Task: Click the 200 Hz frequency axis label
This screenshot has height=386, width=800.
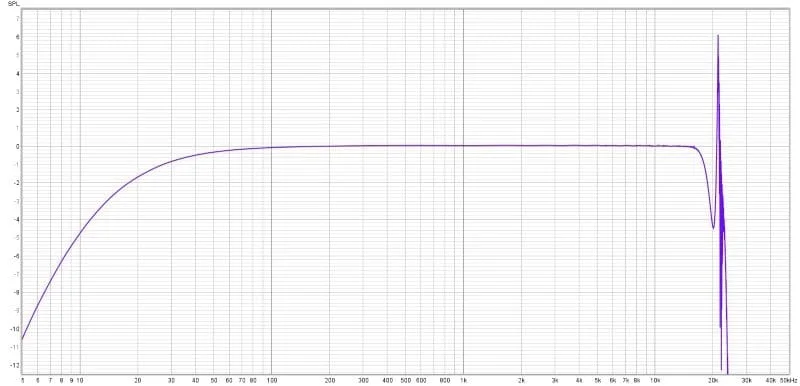Action: (x=330, y=380)
